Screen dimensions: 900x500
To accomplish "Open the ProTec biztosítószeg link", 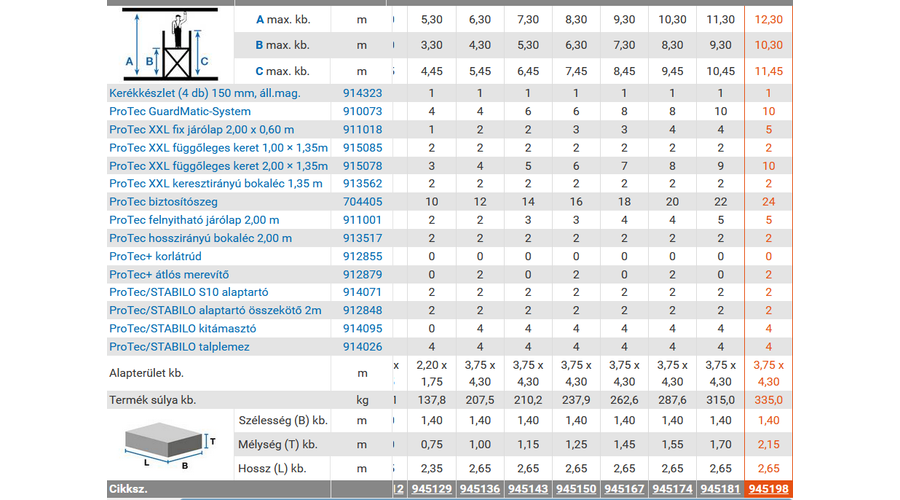I will pos(163,202).
